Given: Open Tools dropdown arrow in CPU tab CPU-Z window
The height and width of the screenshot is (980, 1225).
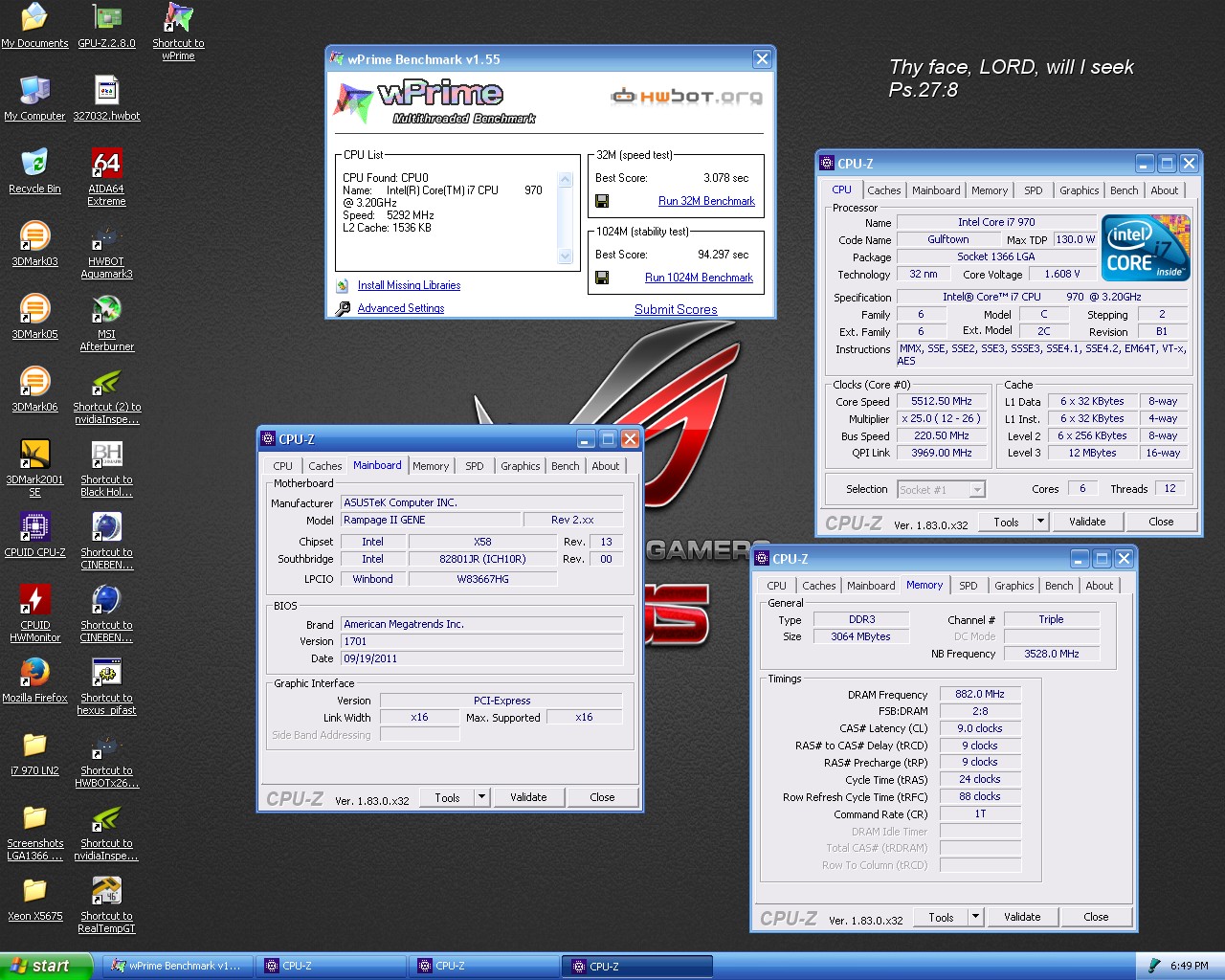Looking at the screenshot, I should pos(1040,522).
